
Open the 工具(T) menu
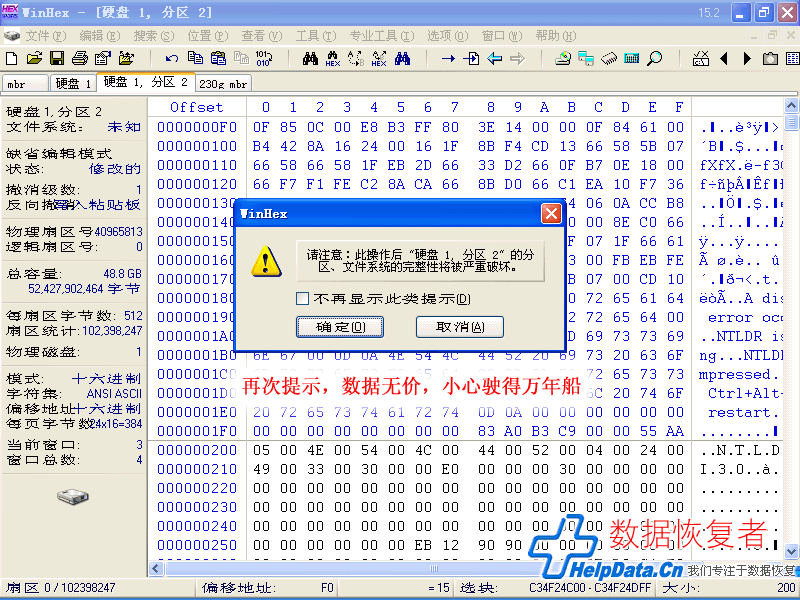point(316,36)
